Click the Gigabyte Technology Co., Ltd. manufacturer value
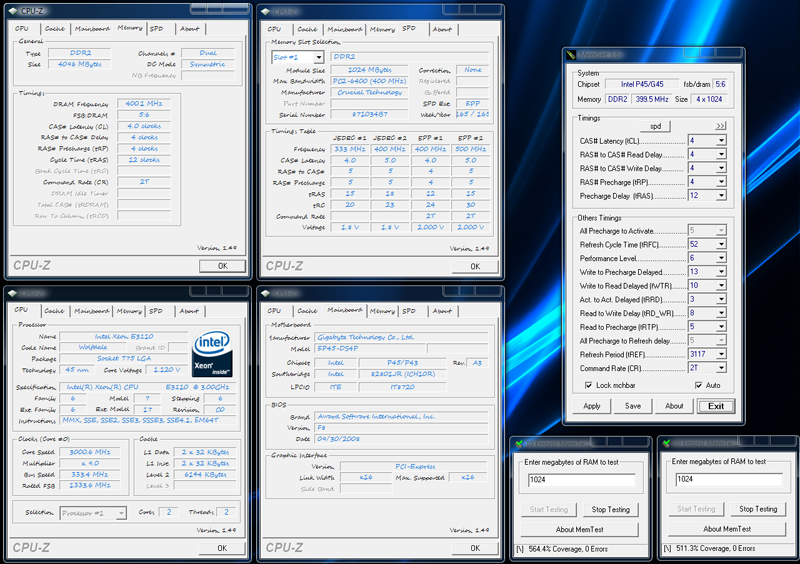Viewport: 800px width, 564px height. (x=401, y=337)
